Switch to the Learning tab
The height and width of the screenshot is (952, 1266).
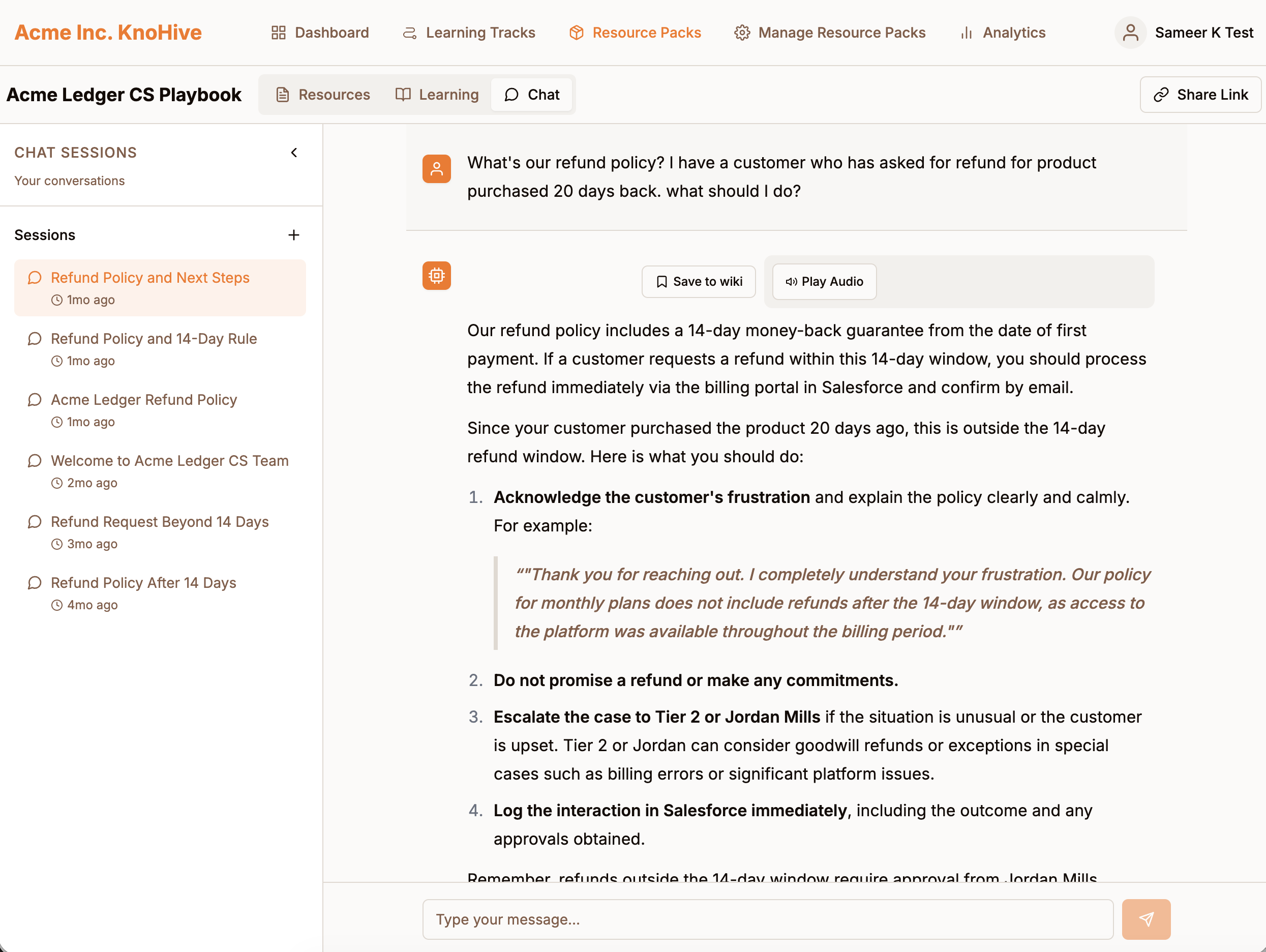tap(437, 95)
